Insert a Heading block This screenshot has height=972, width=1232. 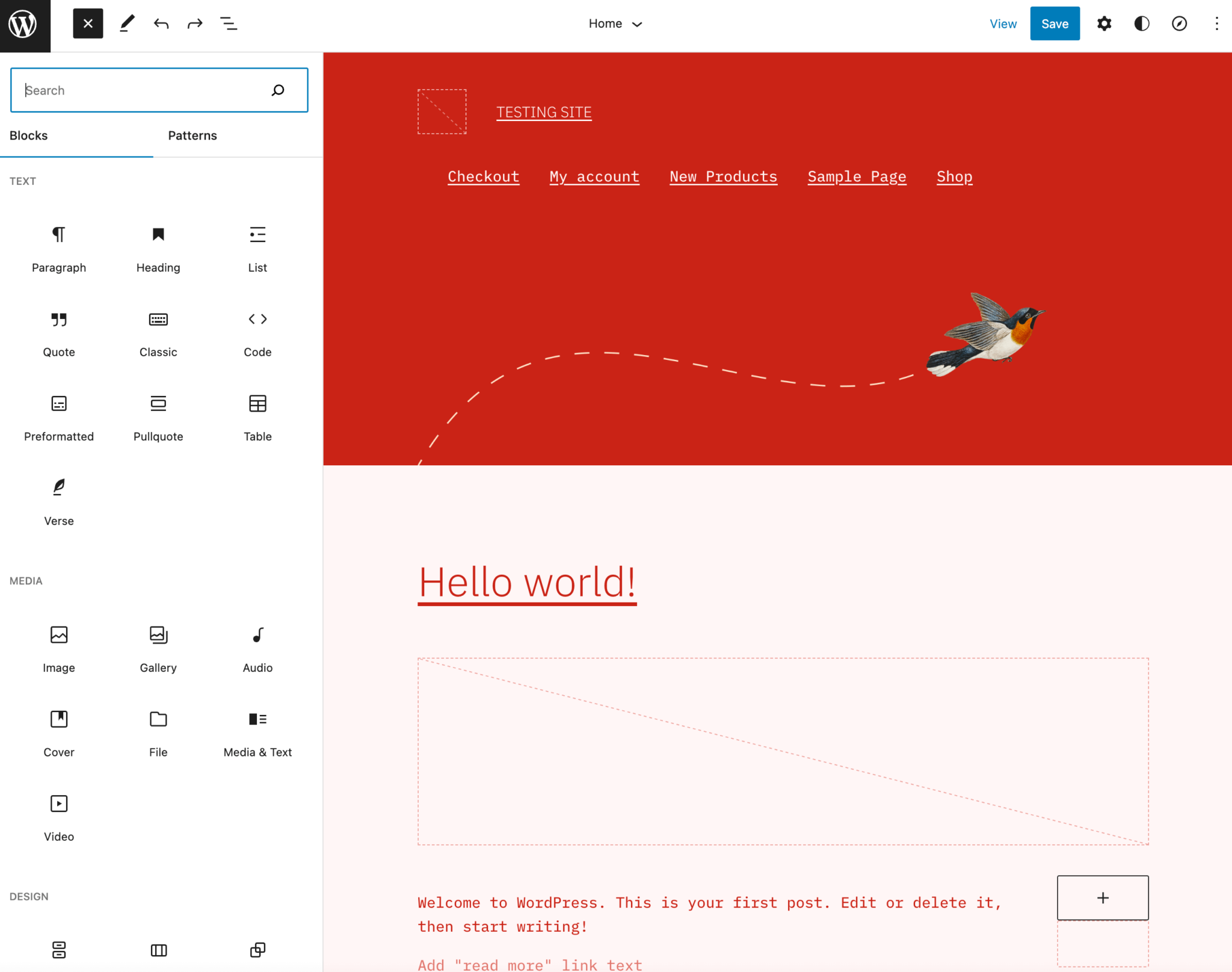click(x=158, y=249)
